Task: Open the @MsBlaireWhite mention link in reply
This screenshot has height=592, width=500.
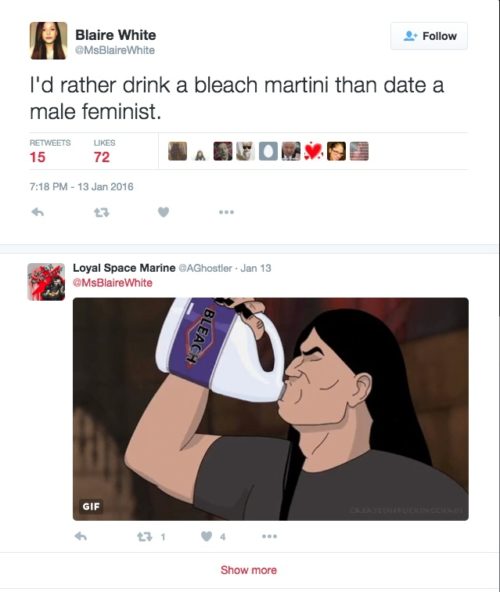Action: pos(113,283)
